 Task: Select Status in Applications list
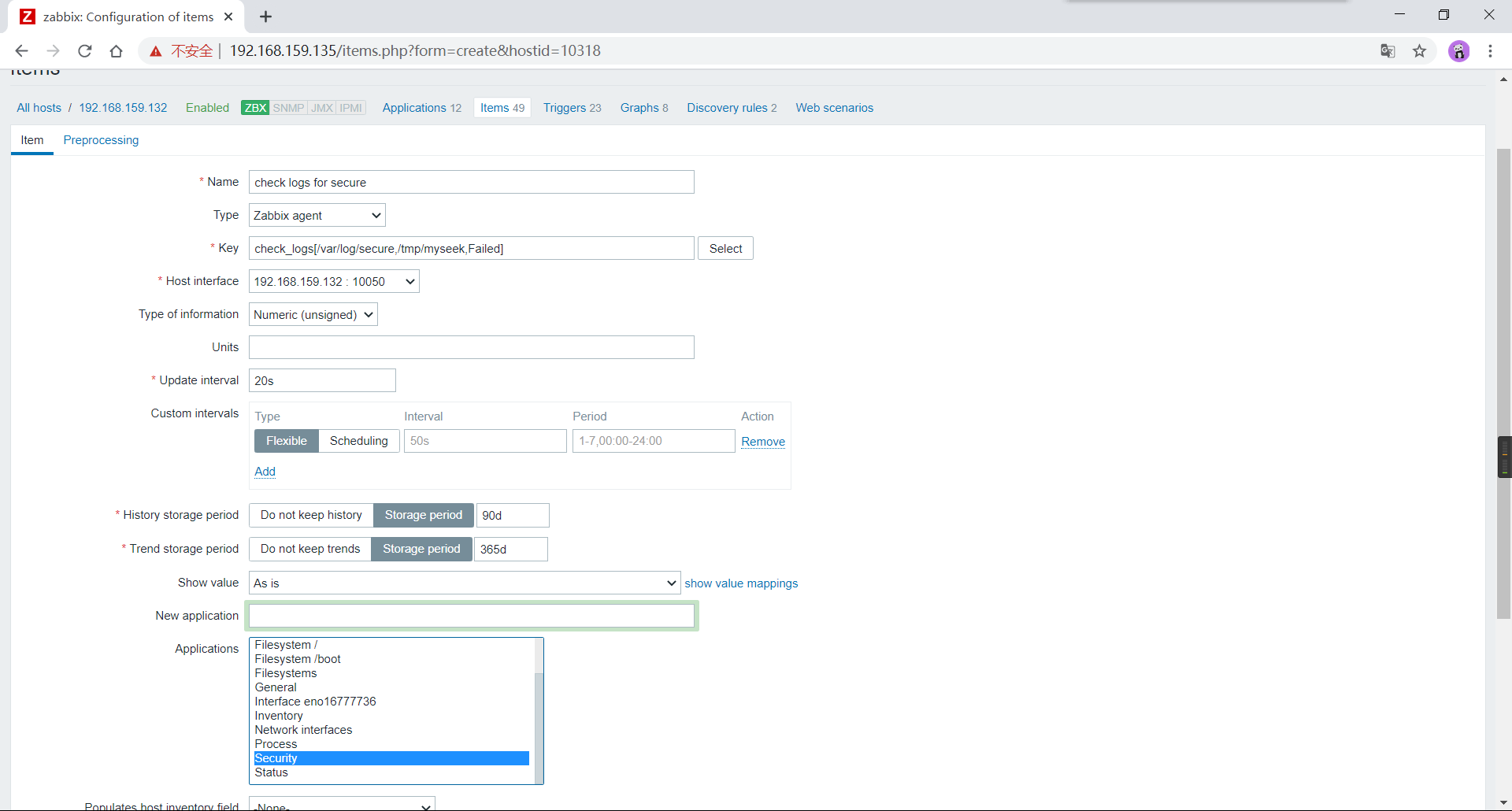(x=391, y=772)
